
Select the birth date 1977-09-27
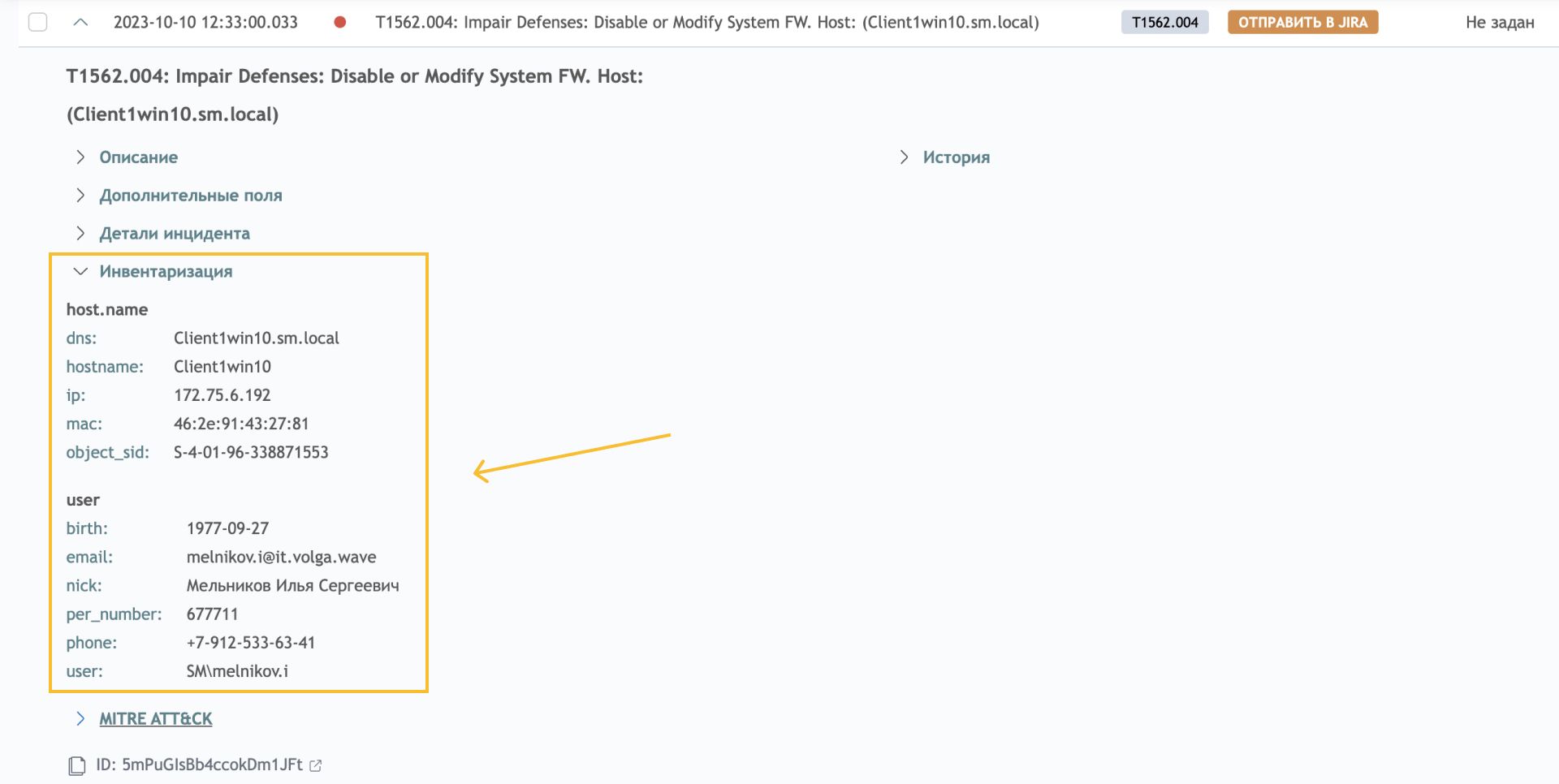[227, 528]
